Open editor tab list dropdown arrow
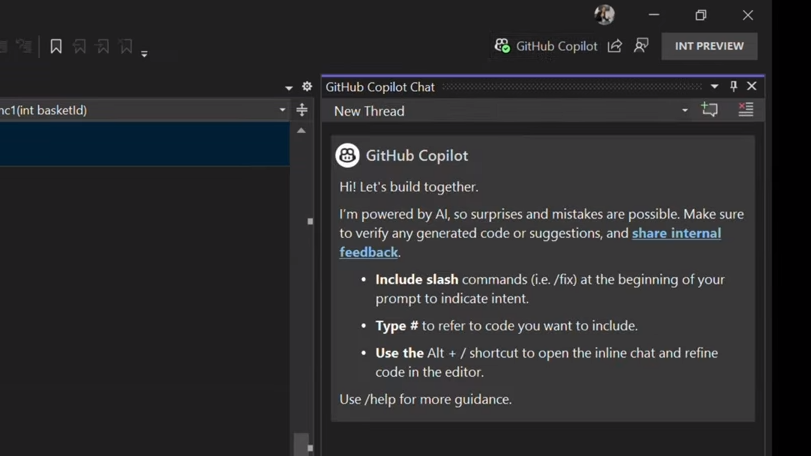The width and height of the screenshot is (811, 456). click(289, 88)
